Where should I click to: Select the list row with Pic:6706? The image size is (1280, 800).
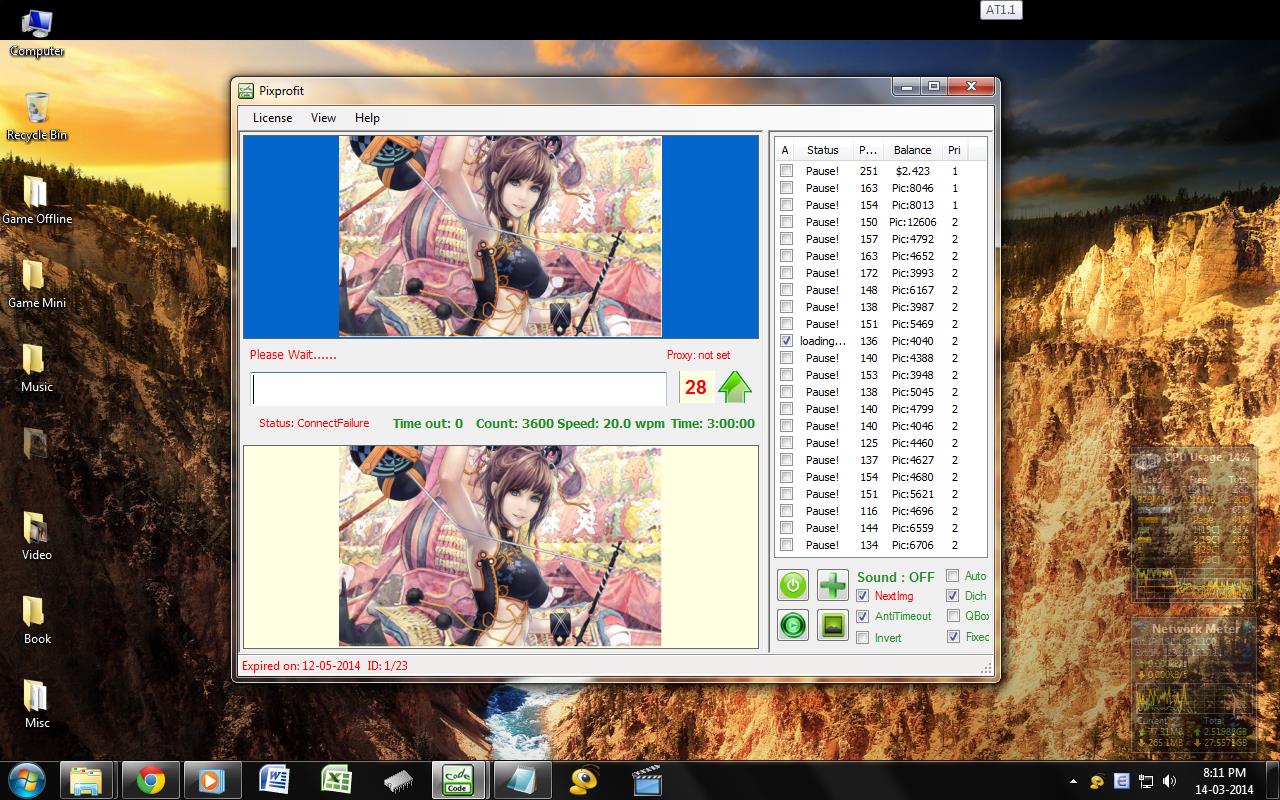880,545
